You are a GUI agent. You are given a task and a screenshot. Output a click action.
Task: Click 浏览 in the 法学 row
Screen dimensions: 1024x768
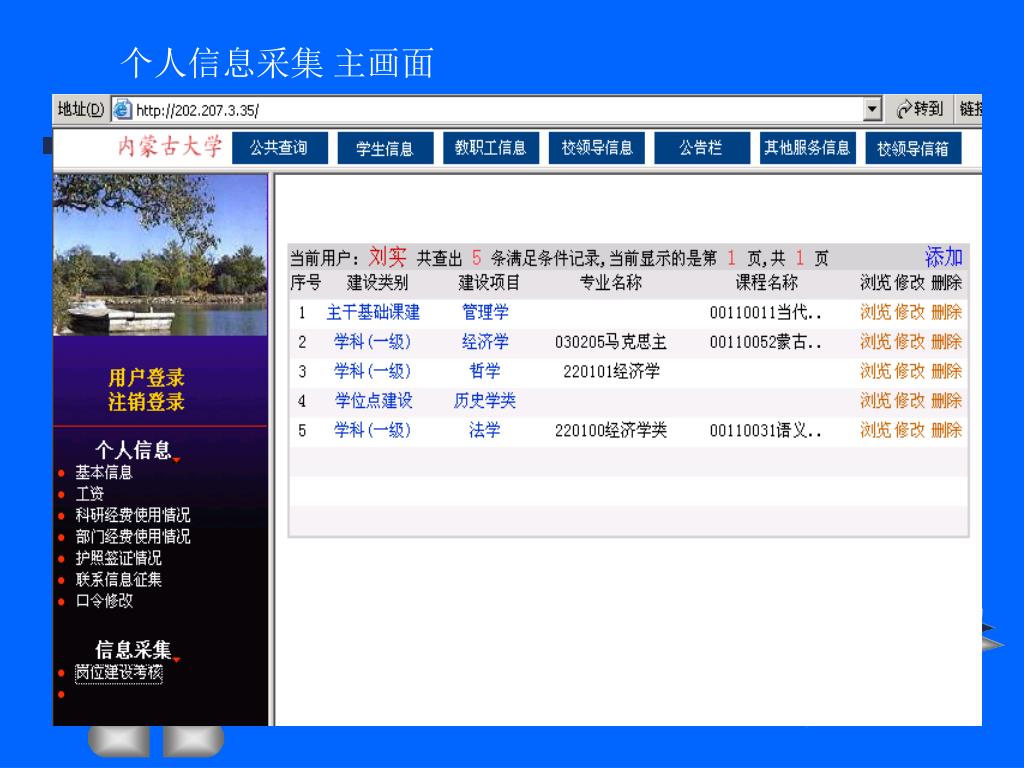point(875,430)
